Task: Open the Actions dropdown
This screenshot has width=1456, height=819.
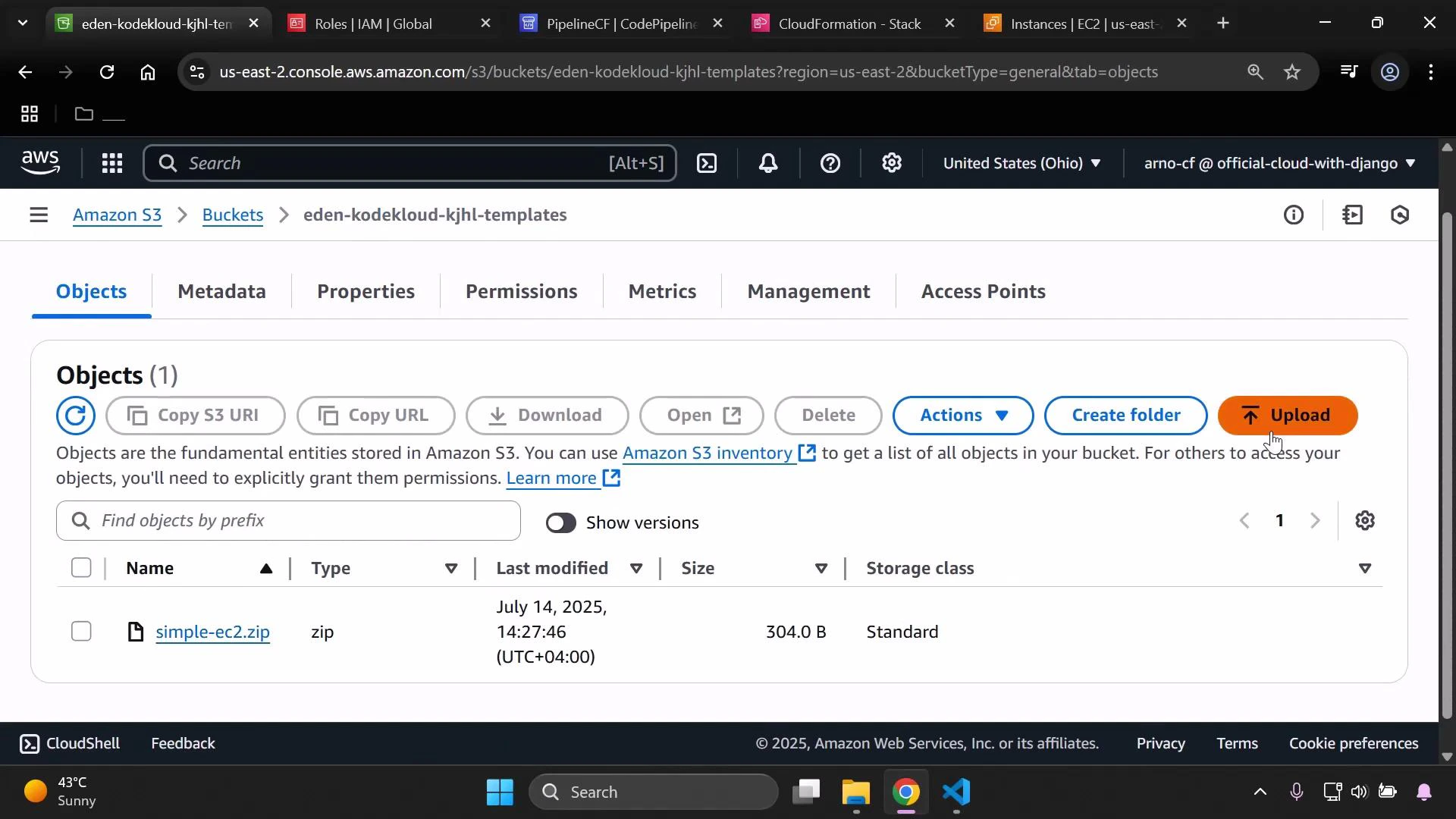Action: [x=962, y=416]
